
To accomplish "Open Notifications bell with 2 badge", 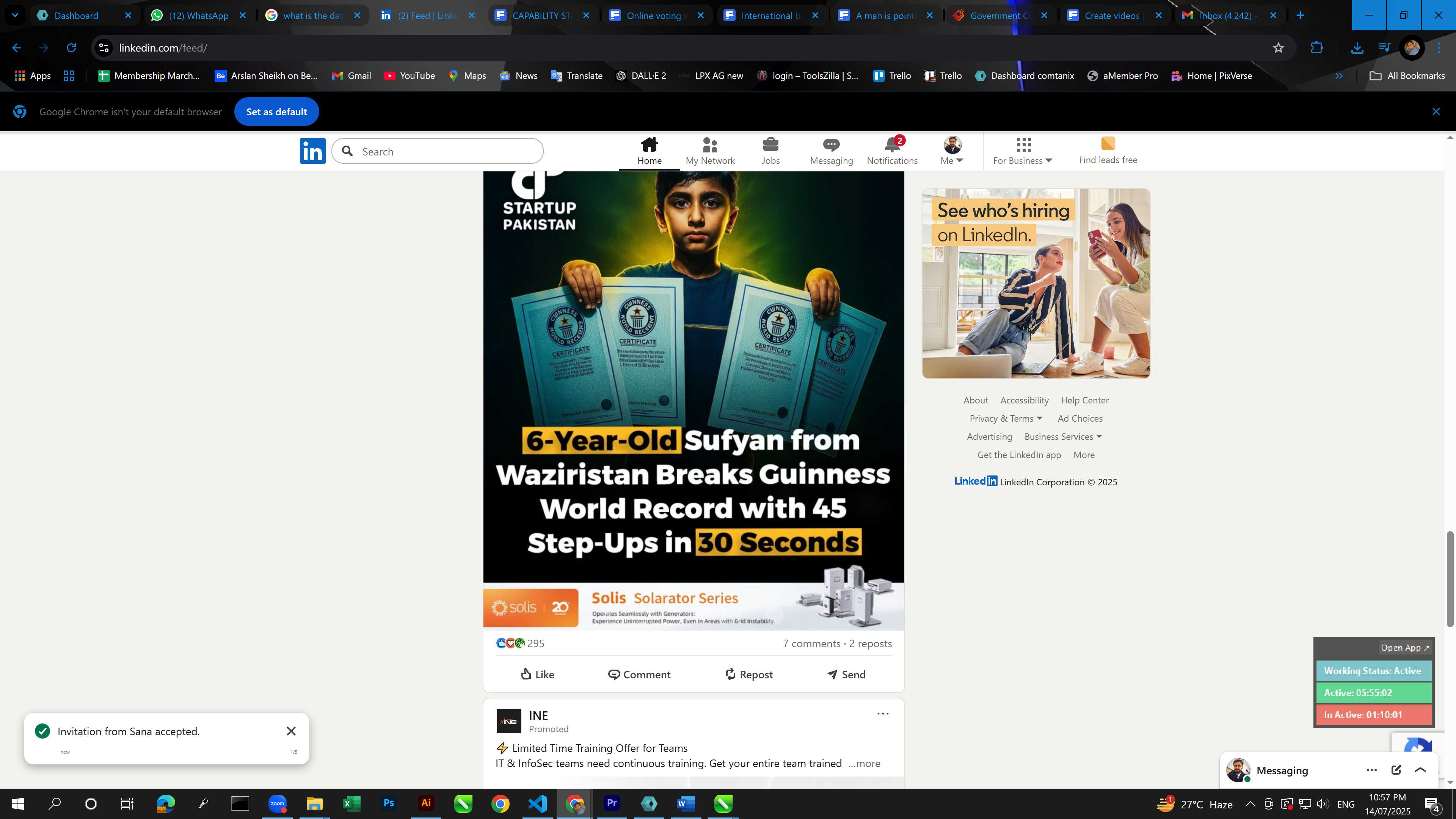I will [x=892, y=151].
